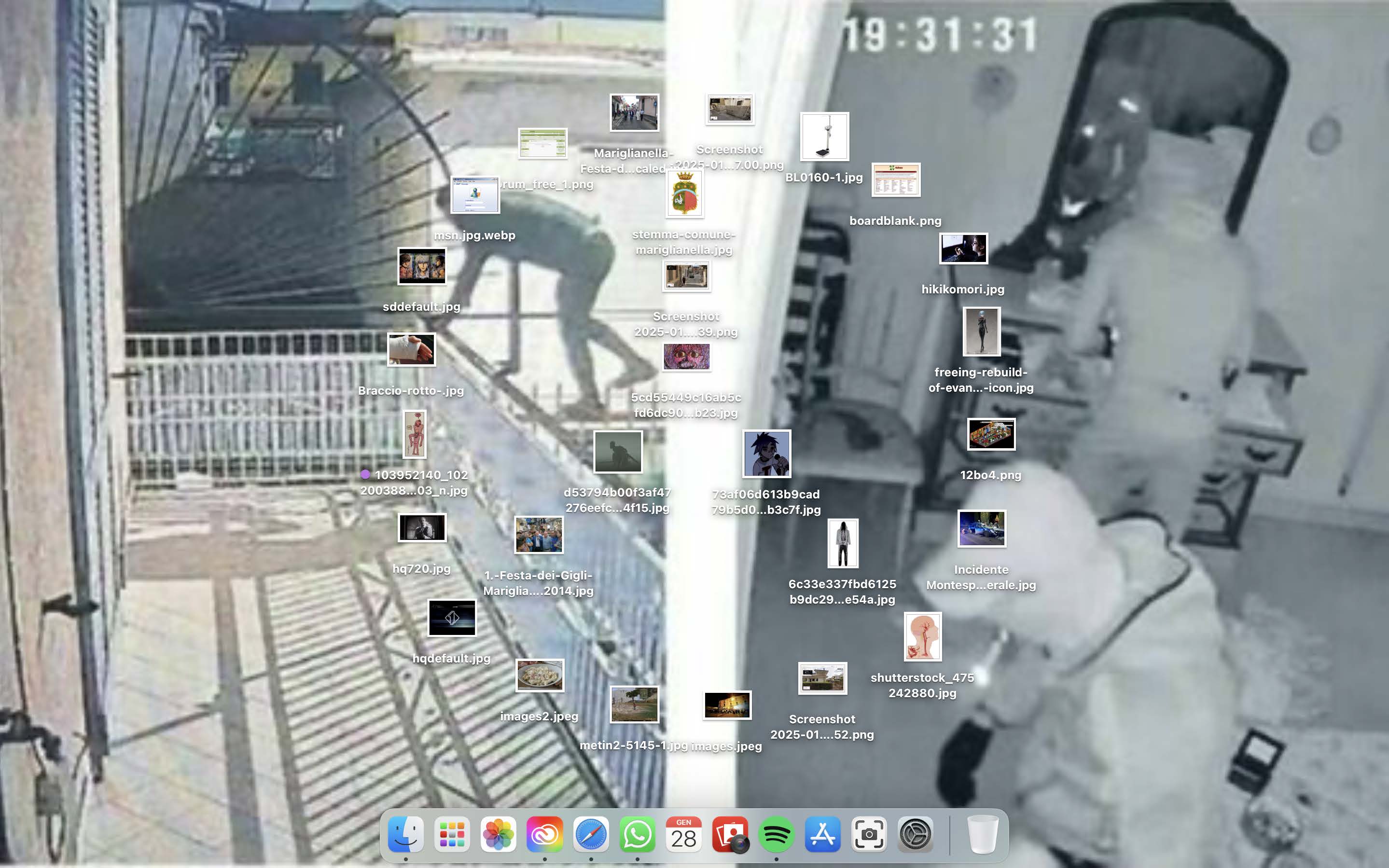Open the App Store icon
1389x868 pixels.
click(822, 834)
